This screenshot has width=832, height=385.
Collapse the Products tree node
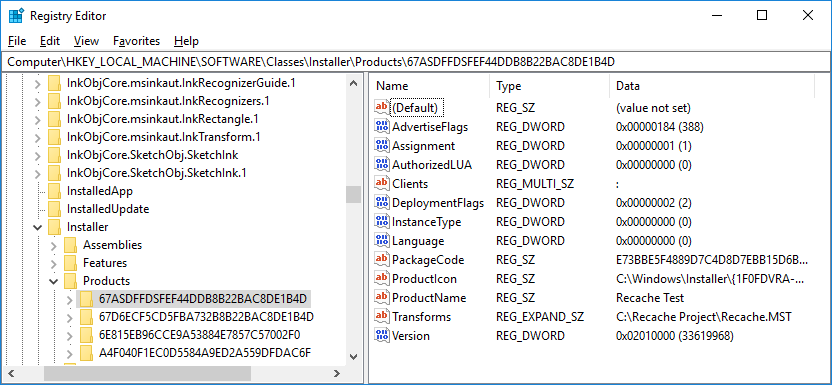coord(54,281)
